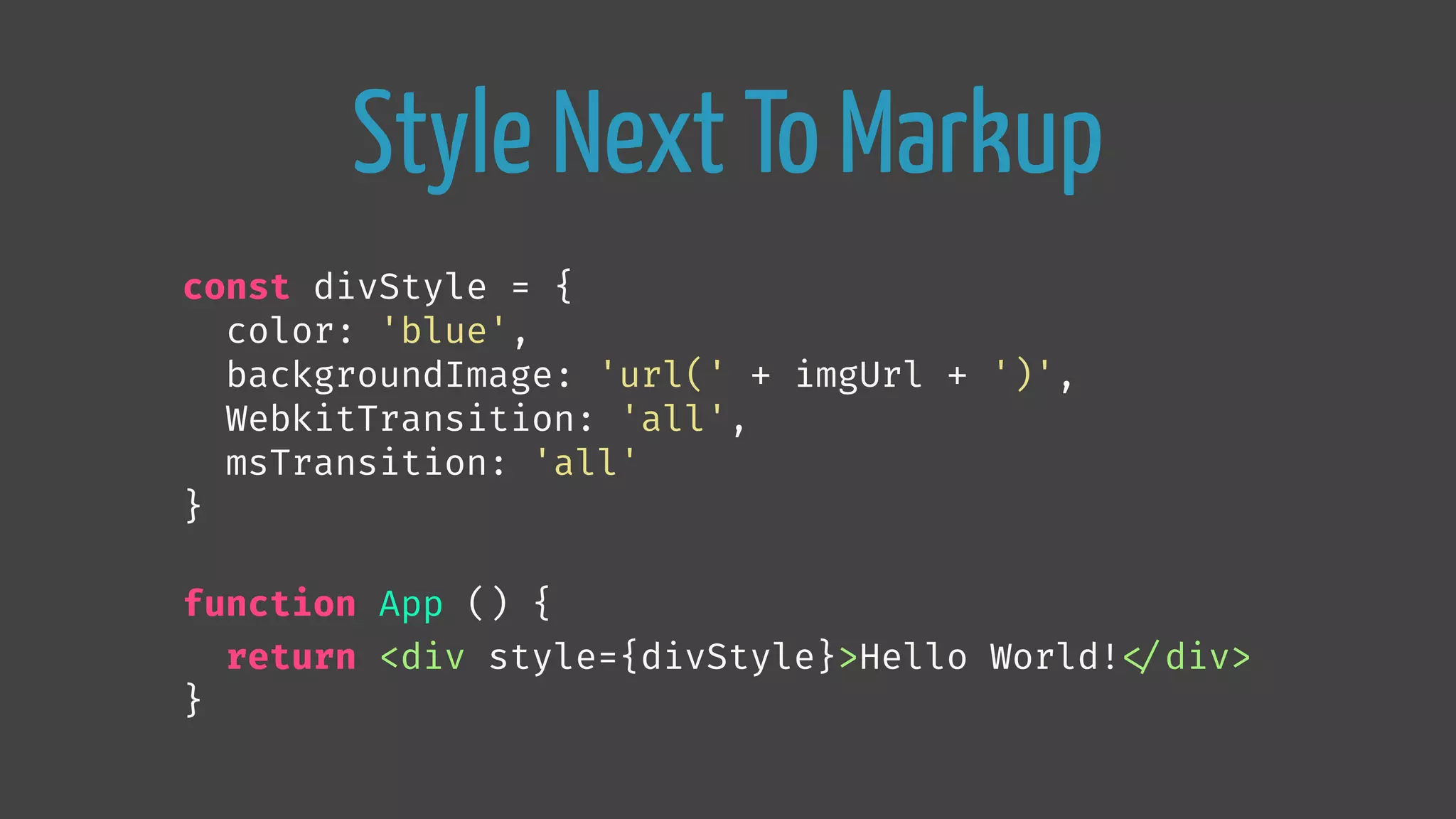
Task: Click the 'WebkitTransition:' property
Action: tap(409, 418)
